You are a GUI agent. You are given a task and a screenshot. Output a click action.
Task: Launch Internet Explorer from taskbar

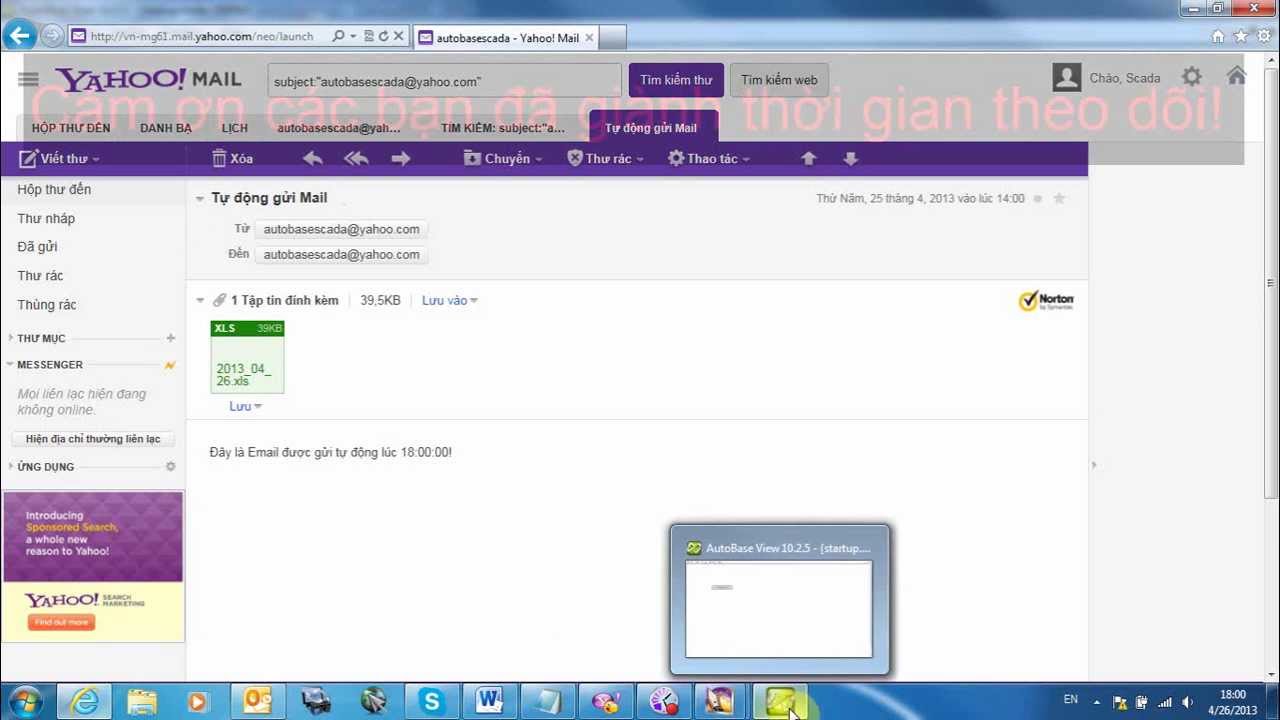point(85,702)
